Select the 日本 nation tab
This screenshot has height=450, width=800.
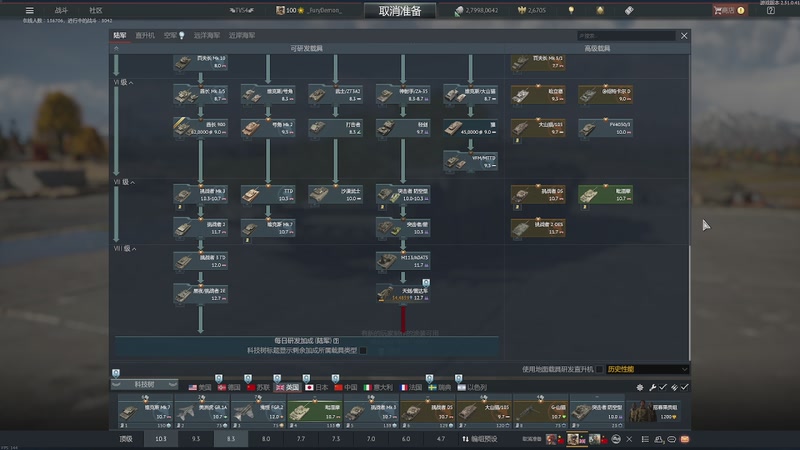(316, 387)
